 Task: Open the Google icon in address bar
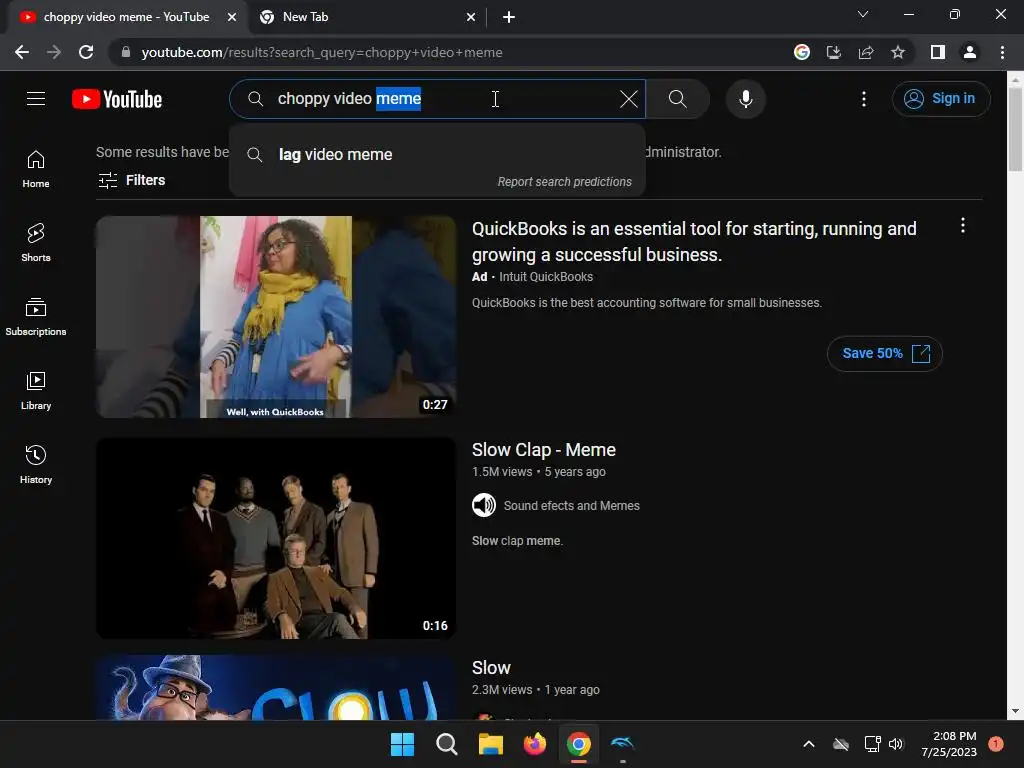[801, 52]
